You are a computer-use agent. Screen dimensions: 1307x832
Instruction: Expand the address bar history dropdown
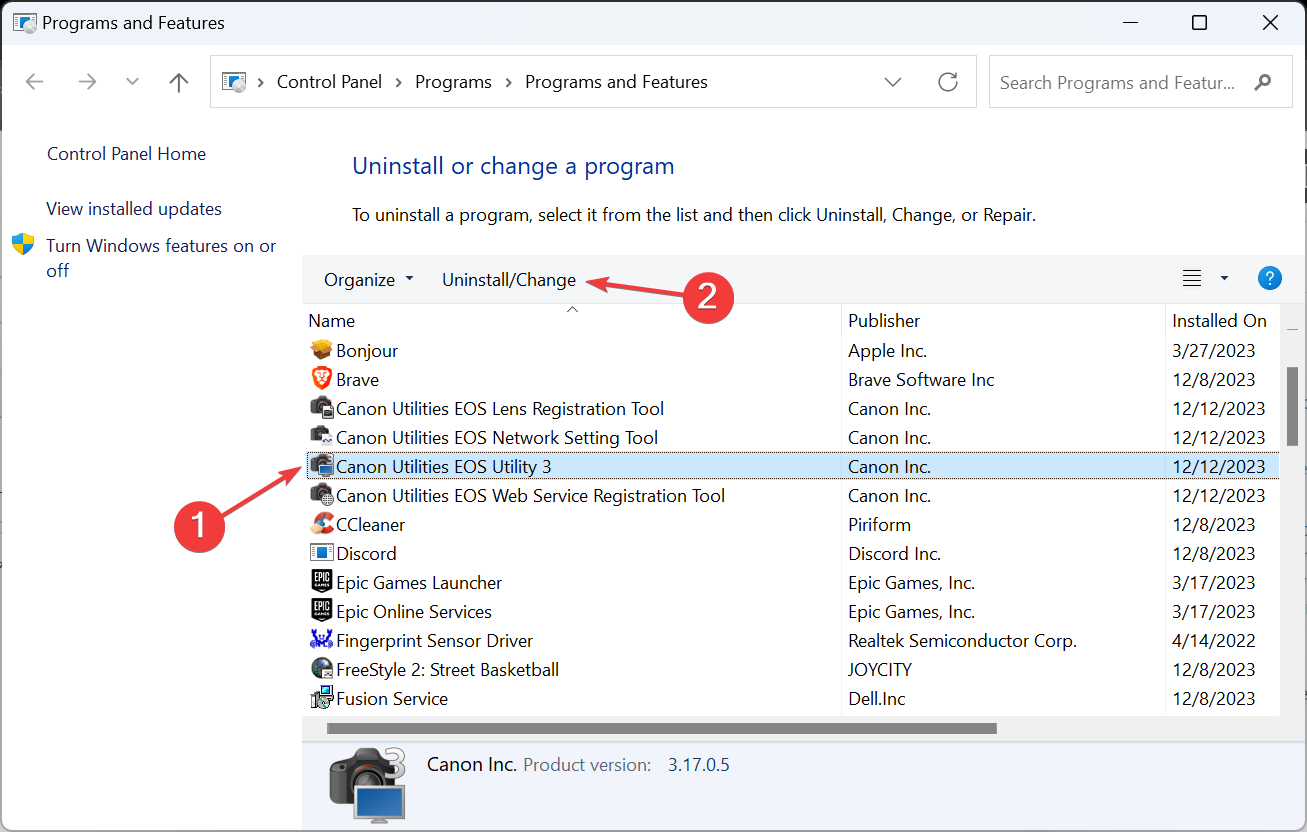tap(894, 82)
